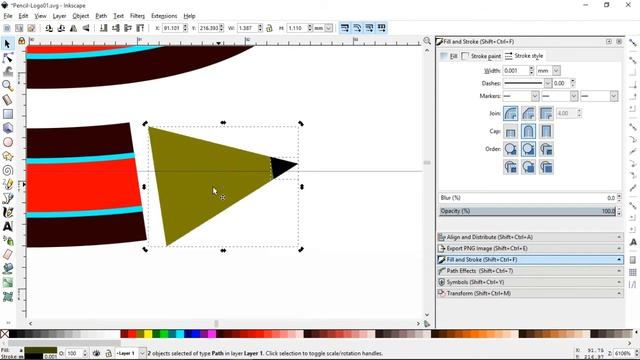This screenshot has width=640, height=360.
Task: Toggle guides lock at ruler corner
Action: 22,41
